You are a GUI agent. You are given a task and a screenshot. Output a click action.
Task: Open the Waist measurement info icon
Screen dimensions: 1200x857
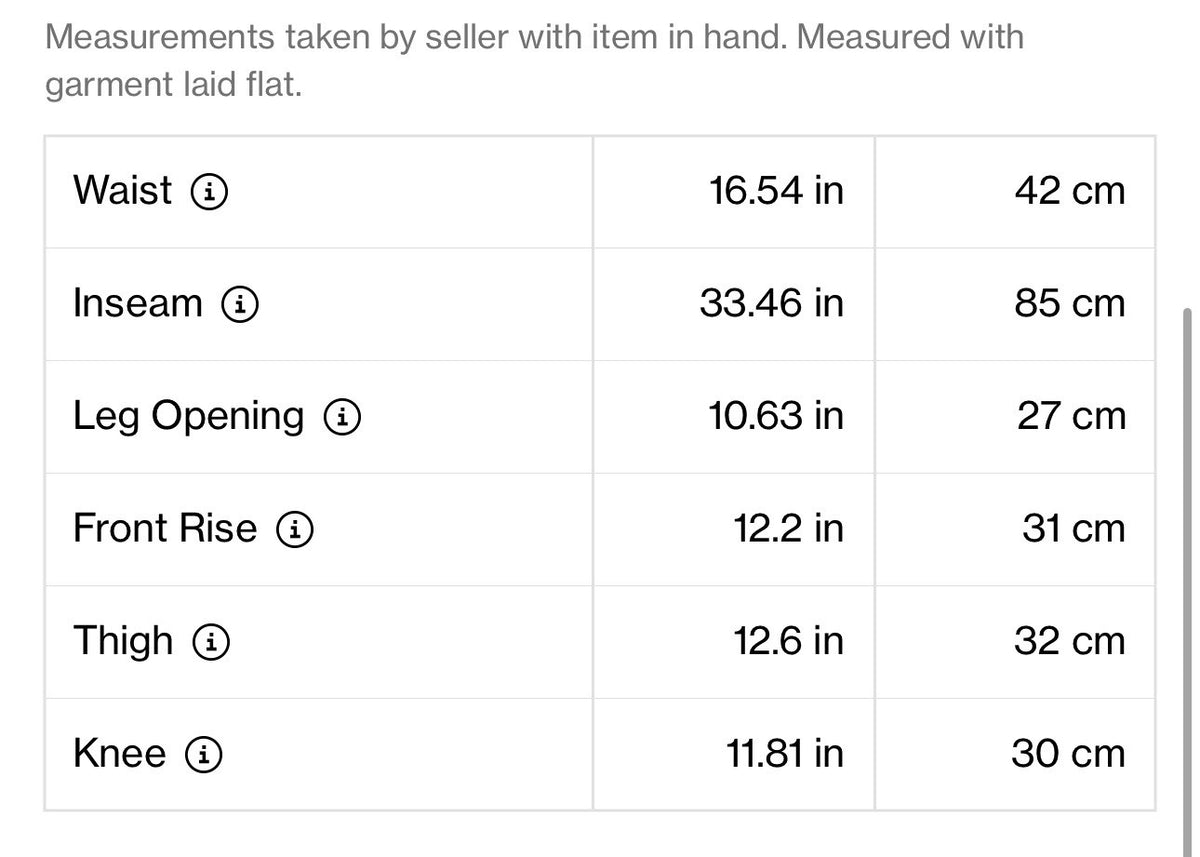click(209, 191)
